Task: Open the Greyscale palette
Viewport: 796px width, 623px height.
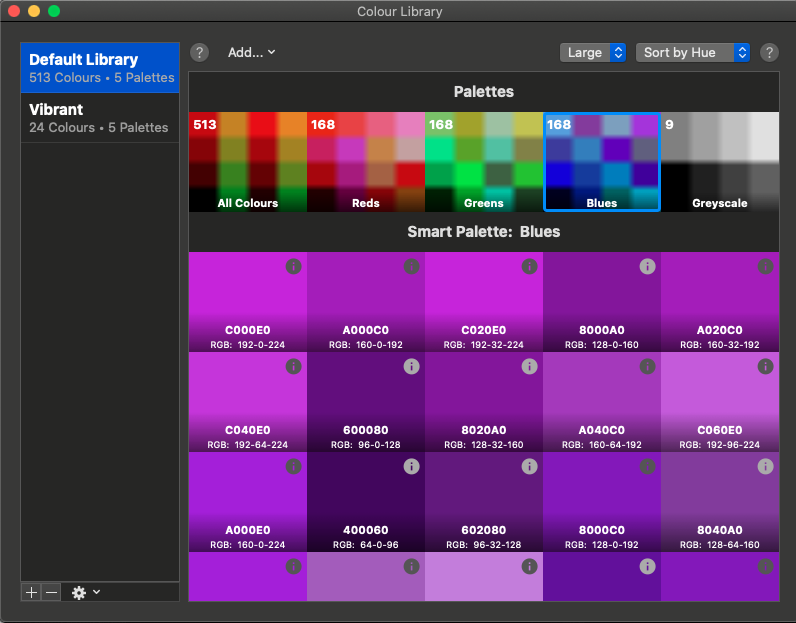Action: coord(720,162)
